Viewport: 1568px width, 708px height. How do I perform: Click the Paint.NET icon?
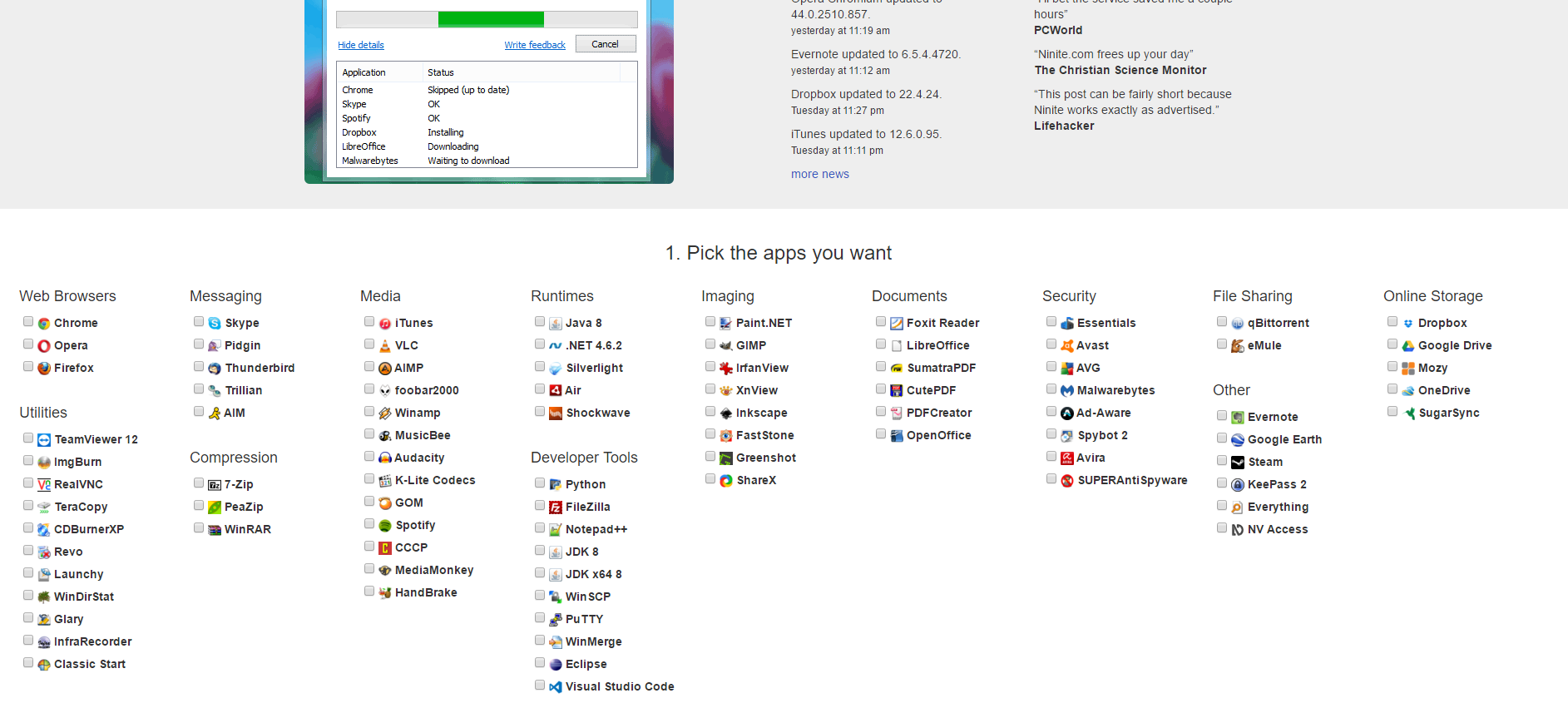pos(726,324)
